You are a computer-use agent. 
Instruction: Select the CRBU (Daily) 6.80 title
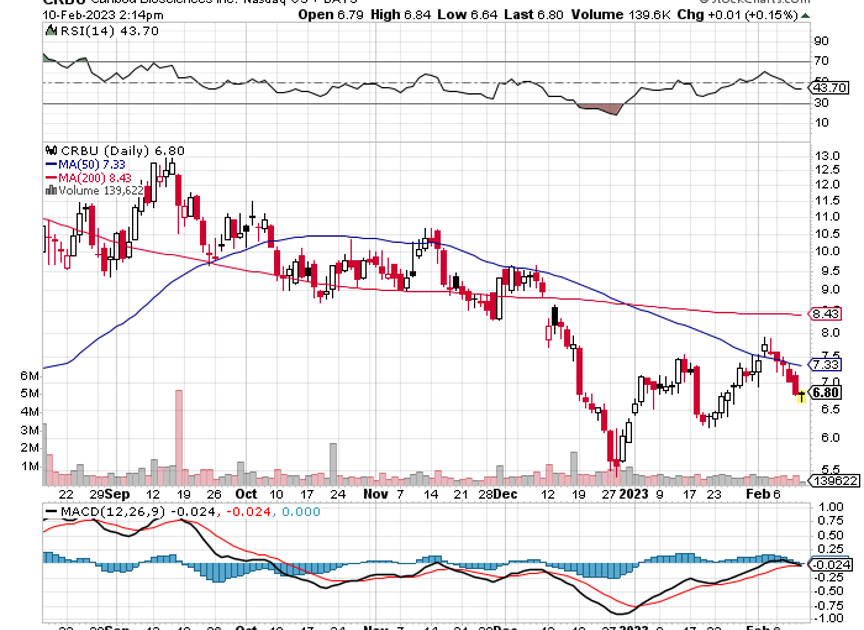[123, 150]
